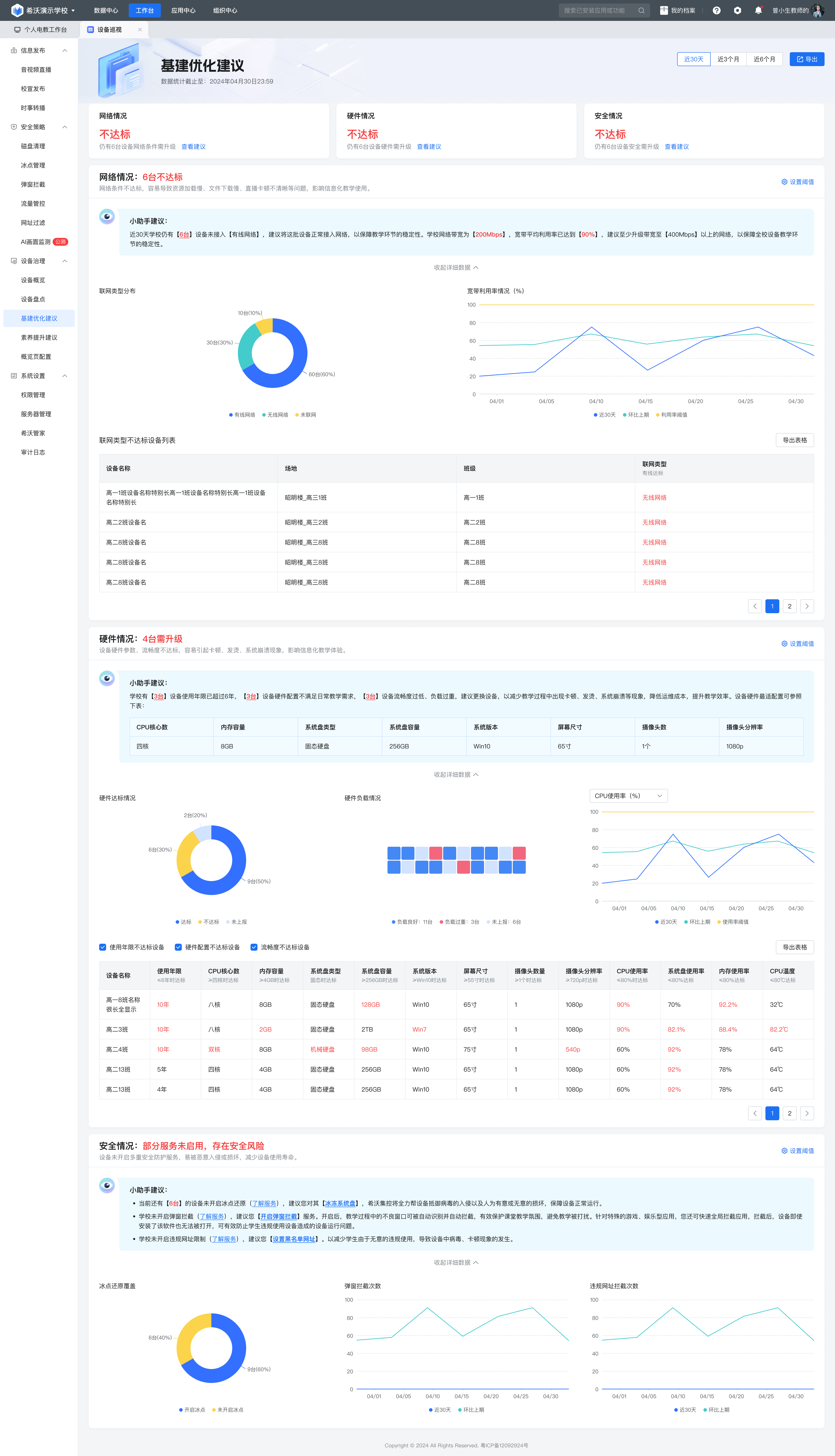Click the blue 导出 button
This screenshot has width=835, height=1456.
[x=807, y=59]
